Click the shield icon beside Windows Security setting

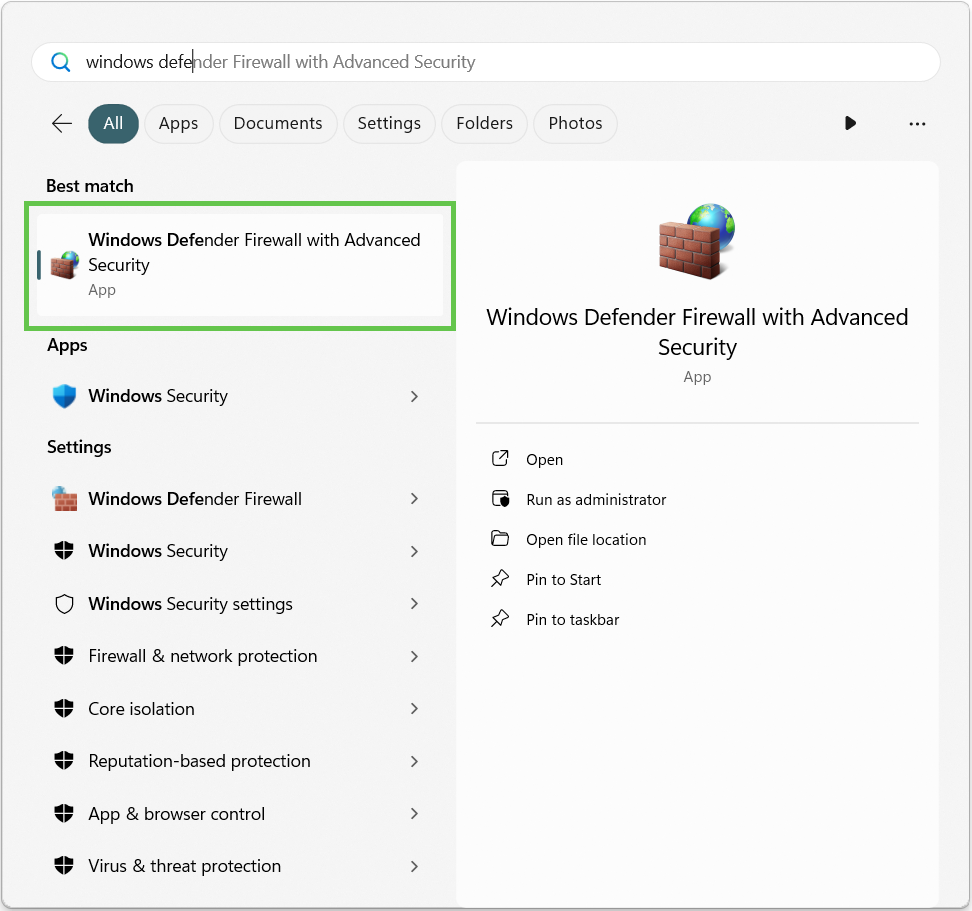[x=64, y=551]
